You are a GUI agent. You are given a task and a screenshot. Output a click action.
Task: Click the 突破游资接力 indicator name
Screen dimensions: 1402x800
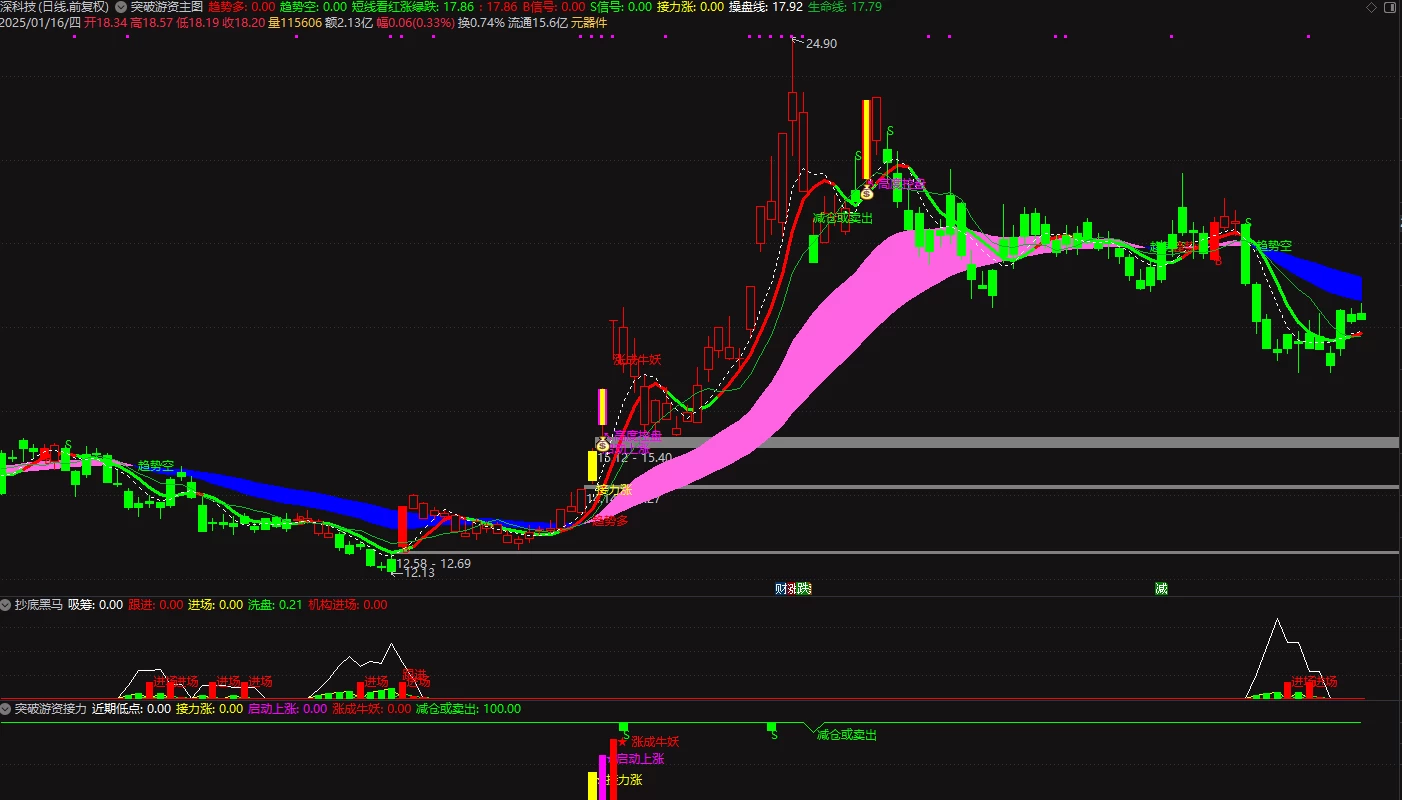50,709
